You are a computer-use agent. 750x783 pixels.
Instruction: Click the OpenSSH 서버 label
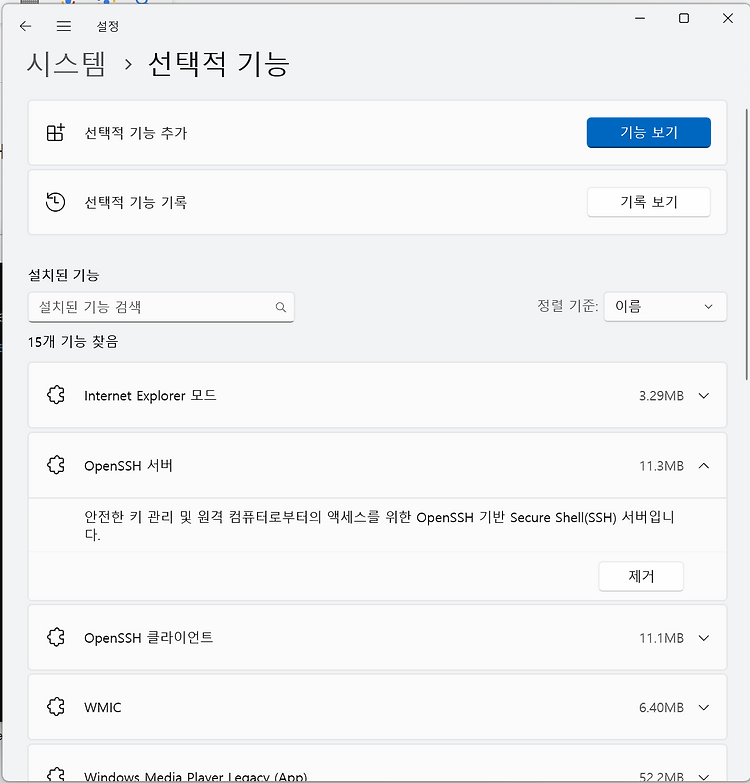click(x=128, y=465)
